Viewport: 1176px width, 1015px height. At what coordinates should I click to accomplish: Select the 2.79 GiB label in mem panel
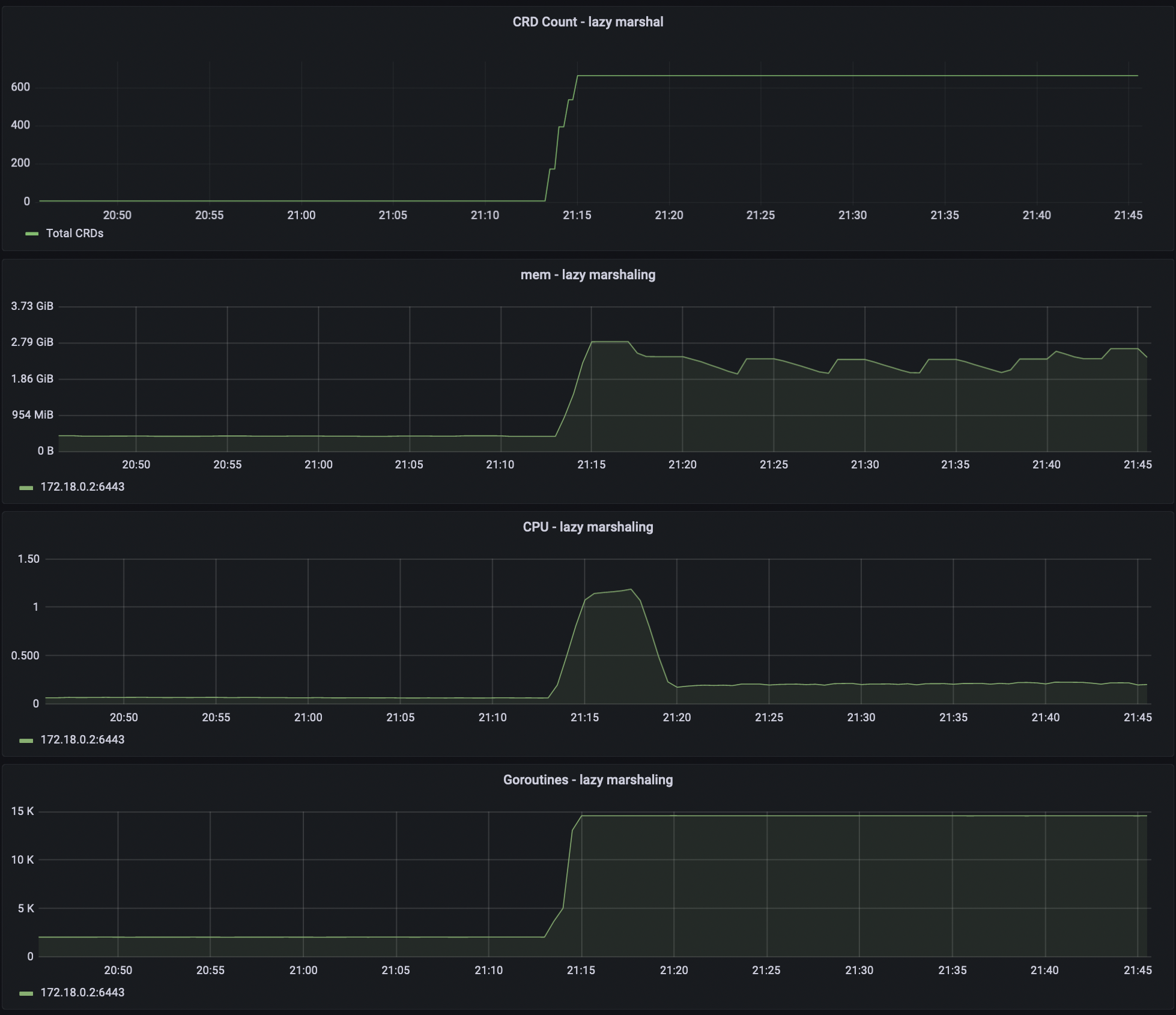(x=32, y=342)
